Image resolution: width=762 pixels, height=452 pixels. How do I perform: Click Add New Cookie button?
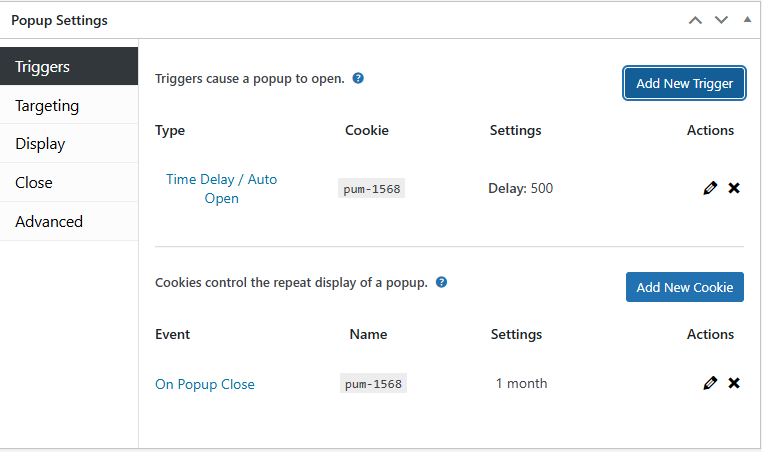[685, 287]
